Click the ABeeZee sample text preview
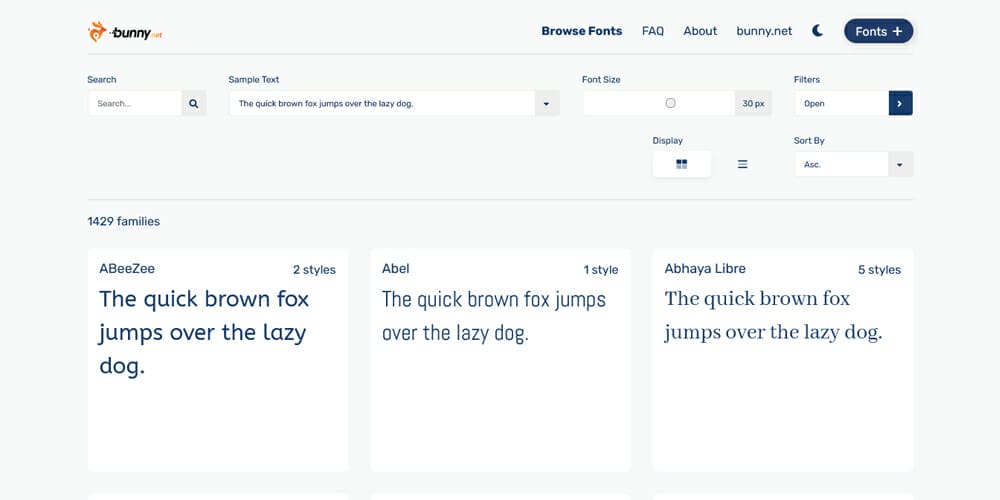The width and height of the screenshot is (1000, 500). (204, 332)
